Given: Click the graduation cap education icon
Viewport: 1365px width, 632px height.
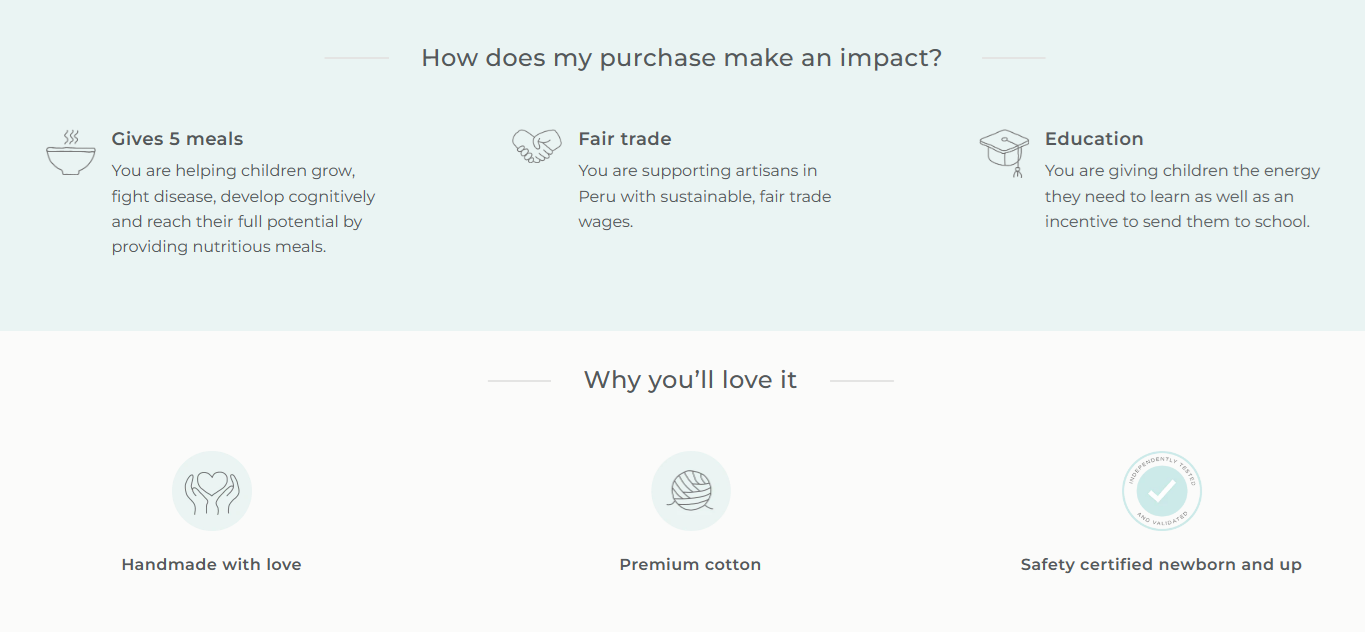Looking at the screenshot, I should click(x=1004, y=152).
